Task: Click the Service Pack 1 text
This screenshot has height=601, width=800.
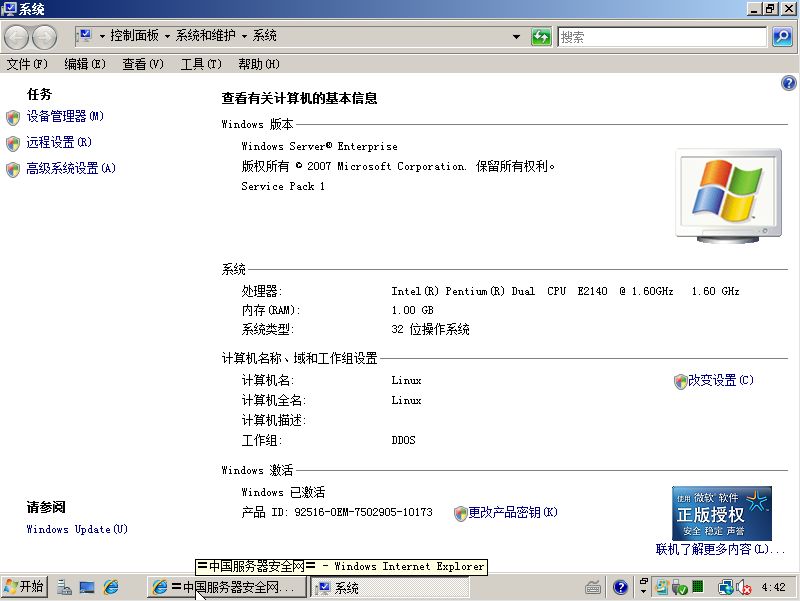Action: [x=283, y=186]
